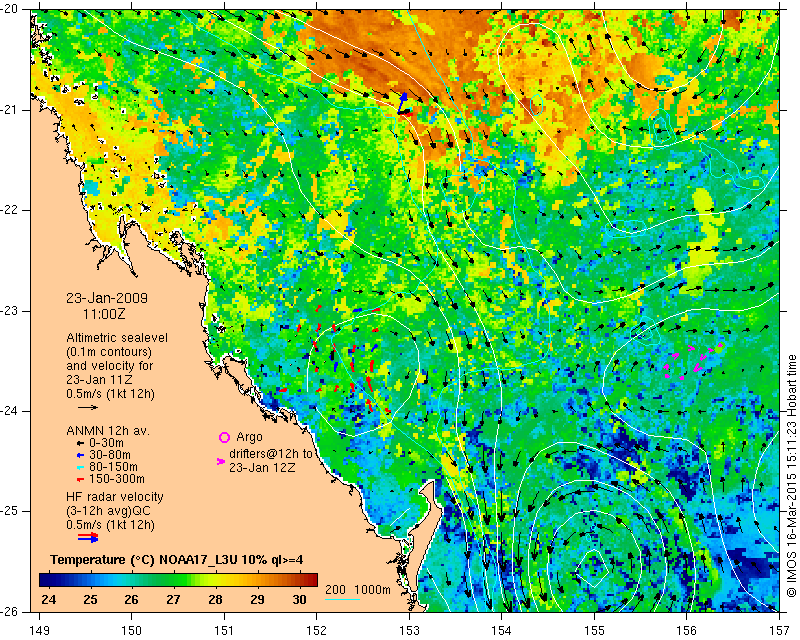Image resolution: width=800 pixels, height=640 pixels.
Task: Click the red and blue HF radar legend arrows
Action: (x=88, y=537)
